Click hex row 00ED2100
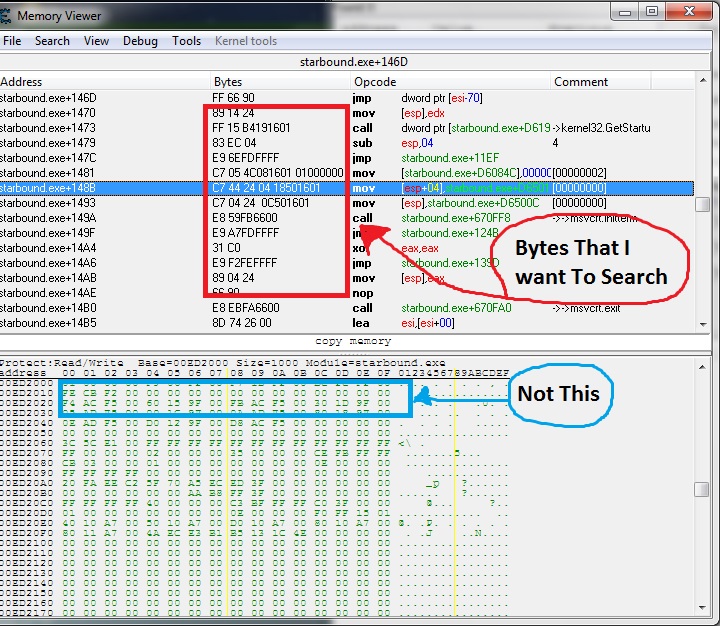 254,543
